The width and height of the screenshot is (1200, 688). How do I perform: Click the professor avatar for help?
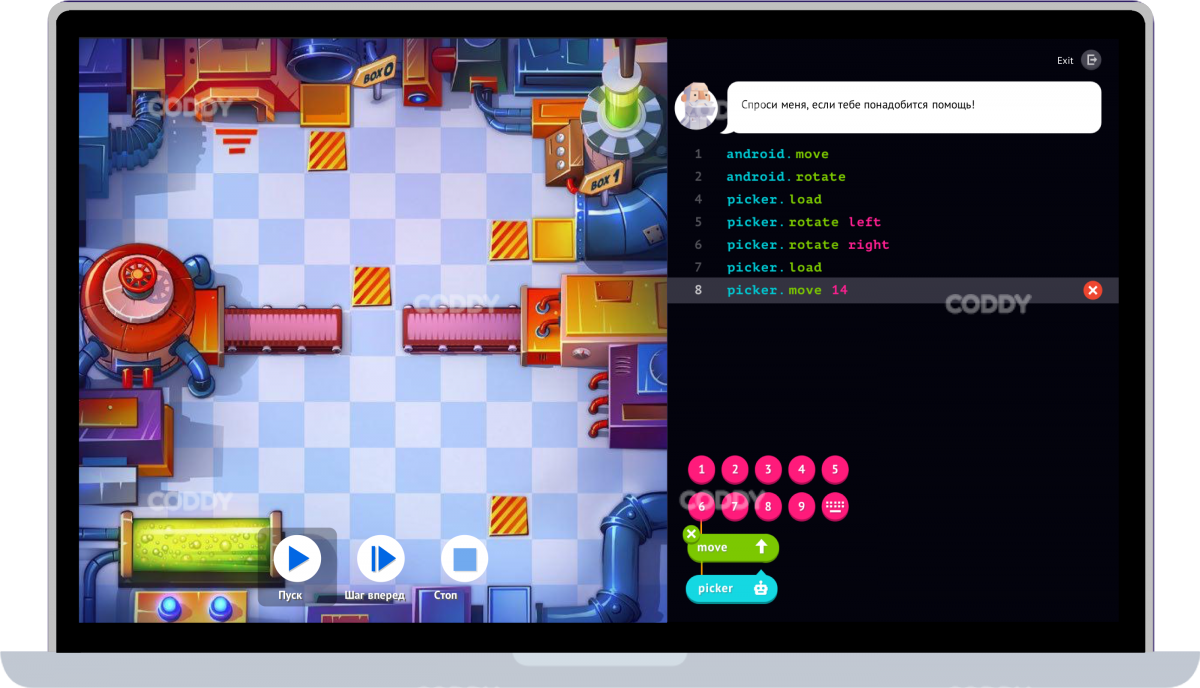(696, 106)
